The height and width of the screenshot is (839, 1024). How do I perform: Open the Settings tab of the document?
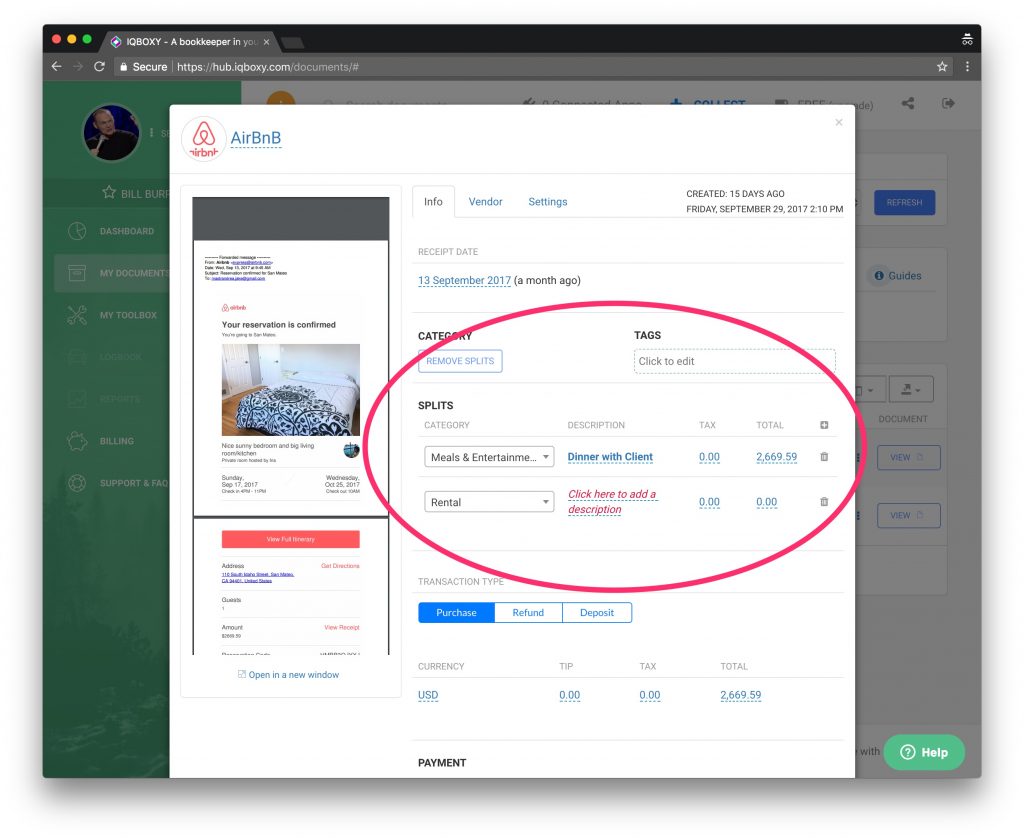tap(548, 201)
